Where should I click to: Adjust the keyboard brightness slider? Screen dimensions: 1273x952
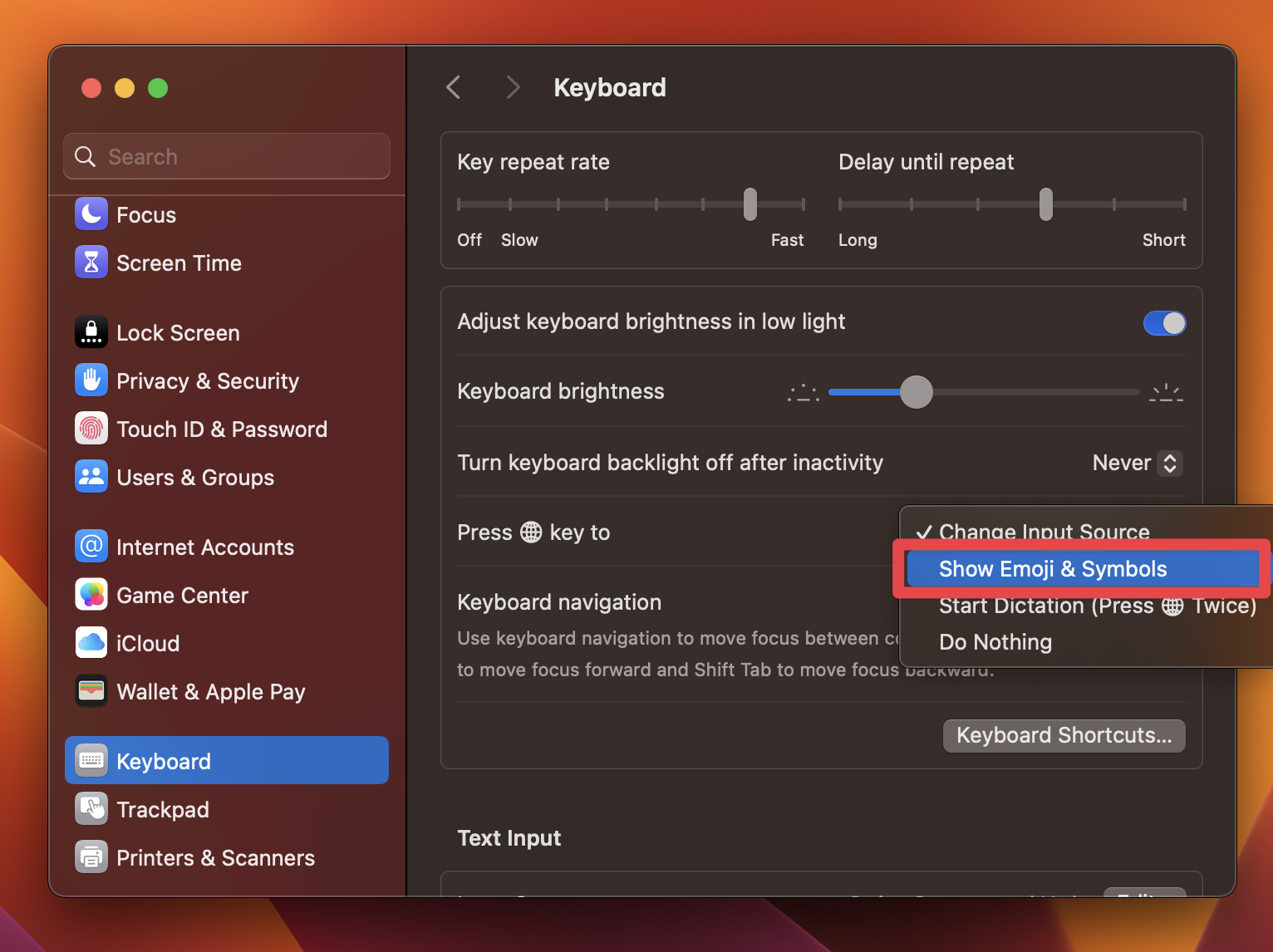tap(917, 392)
